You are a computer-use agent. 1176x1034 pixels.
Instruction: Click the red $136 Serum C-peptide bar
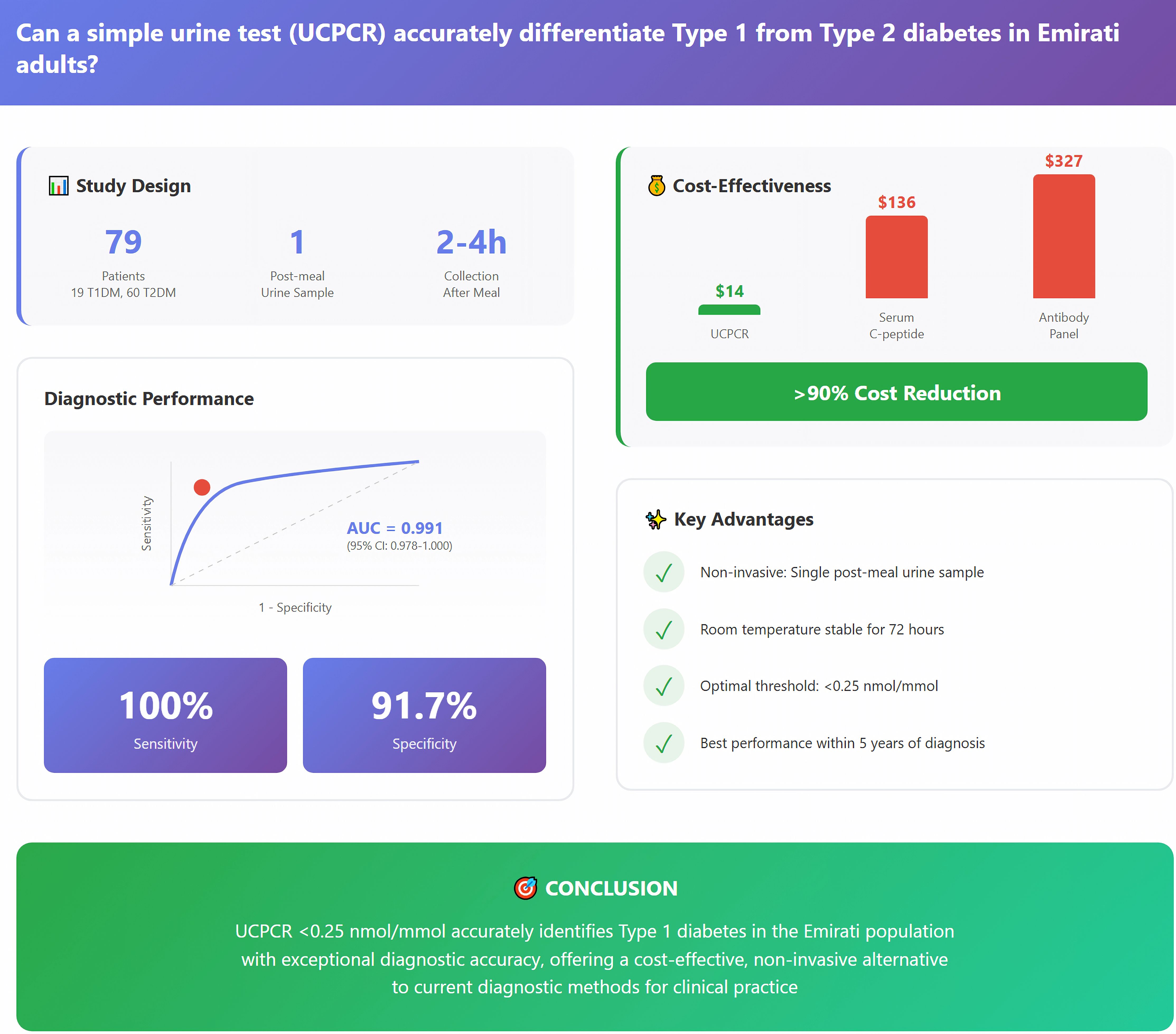coord(896,257)
